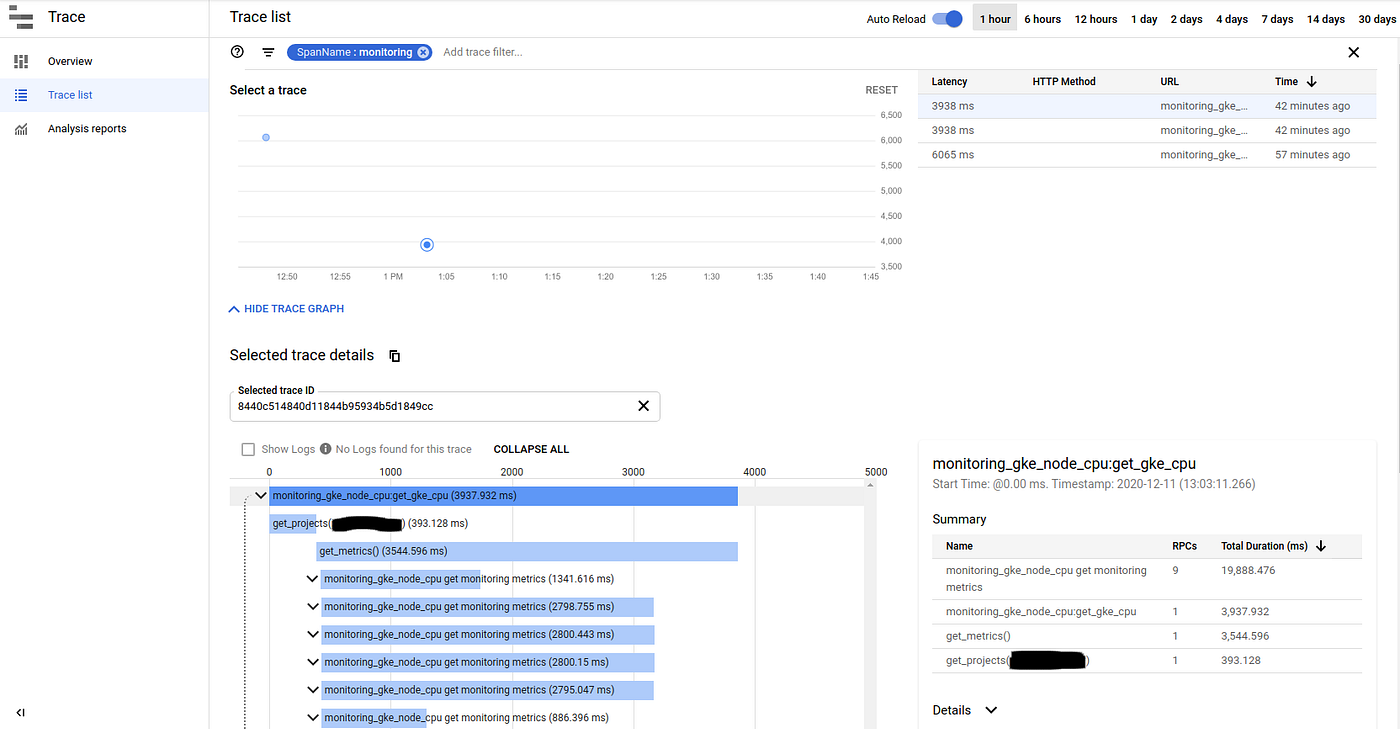
Task: Click the 57 minutes ago time cell
Action: tap(1312, 155)
